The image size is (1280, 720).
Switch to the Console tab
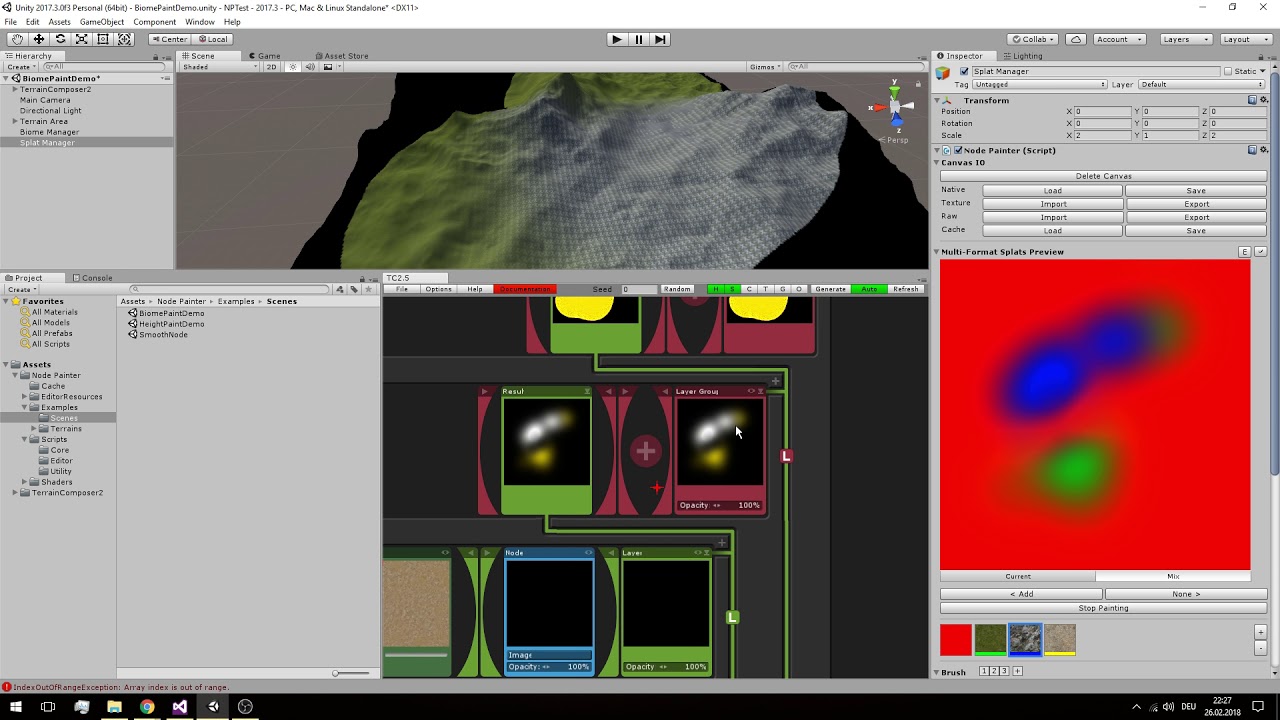tap(92, 278)
